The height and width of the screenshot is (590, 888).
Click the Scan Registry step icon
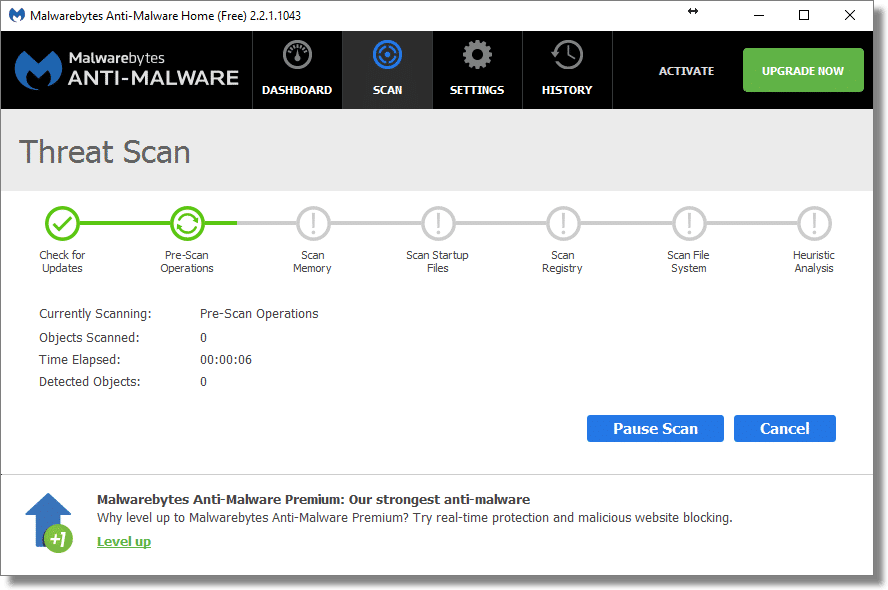(563, 224)
